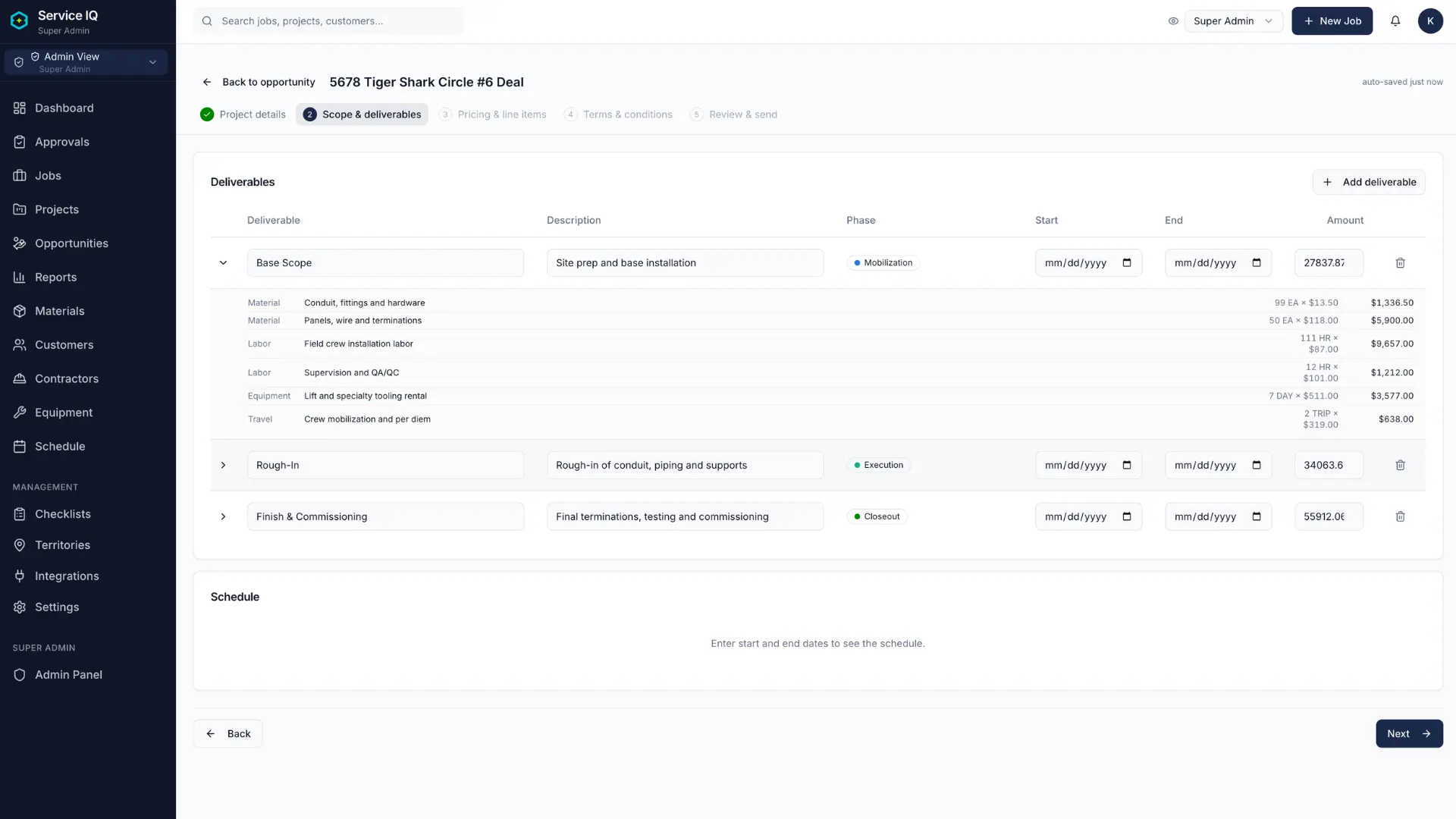Viewport: 1456px width, 819px height.
Task: Click 'Crew mobilization and per diem' line
Action: pos(367,419)
